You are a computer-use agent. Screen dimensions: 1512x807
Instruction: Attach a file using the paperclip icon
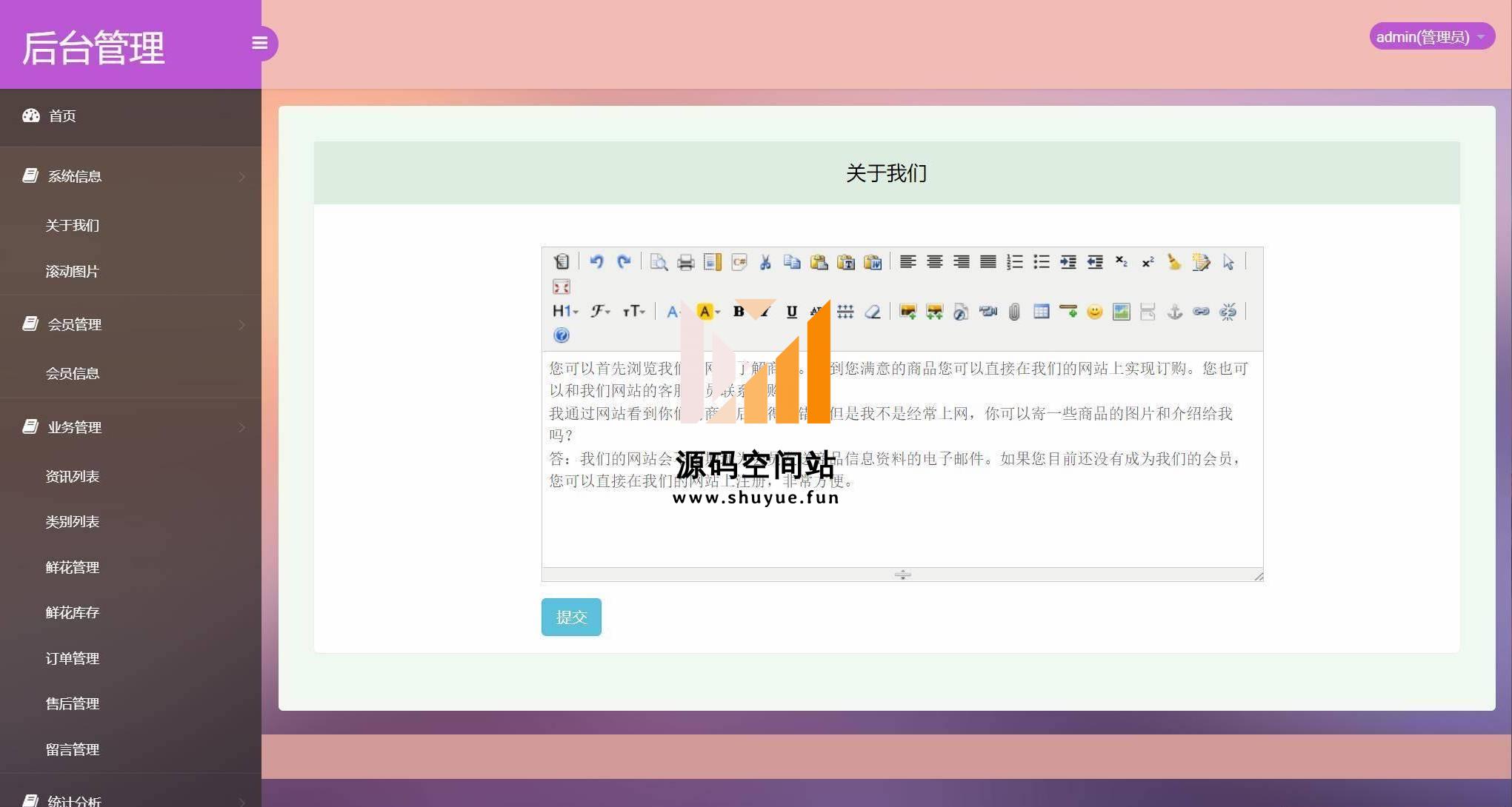[x=1014, y=312]
